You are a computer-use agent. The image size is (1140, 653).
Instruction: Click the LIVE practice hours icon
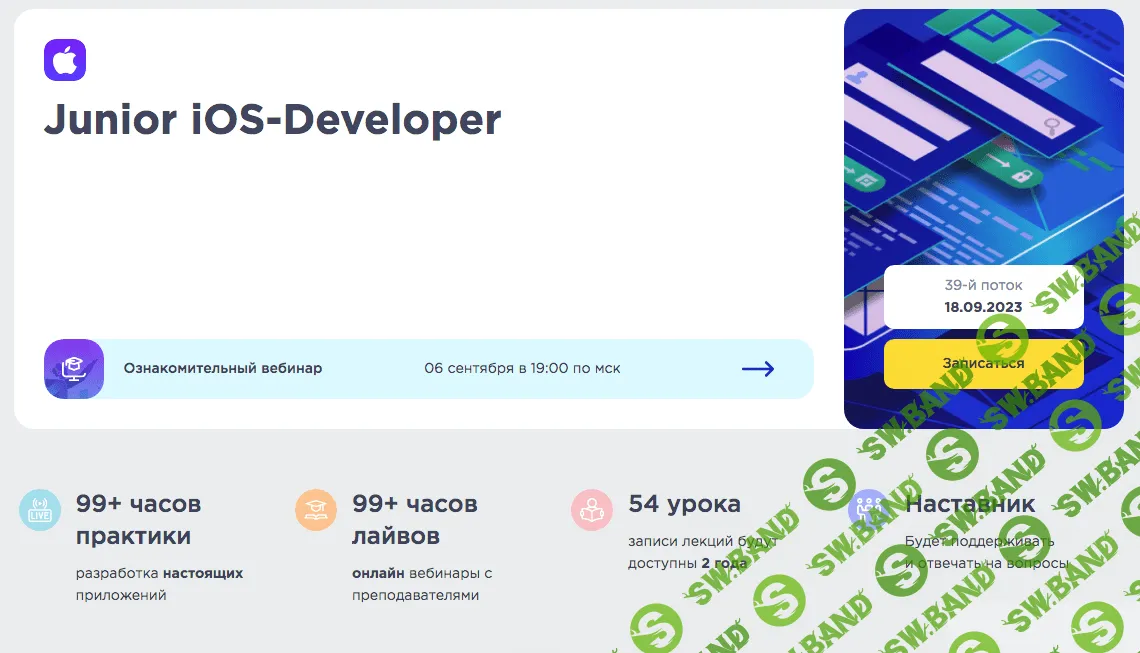(x=39, y=510)
